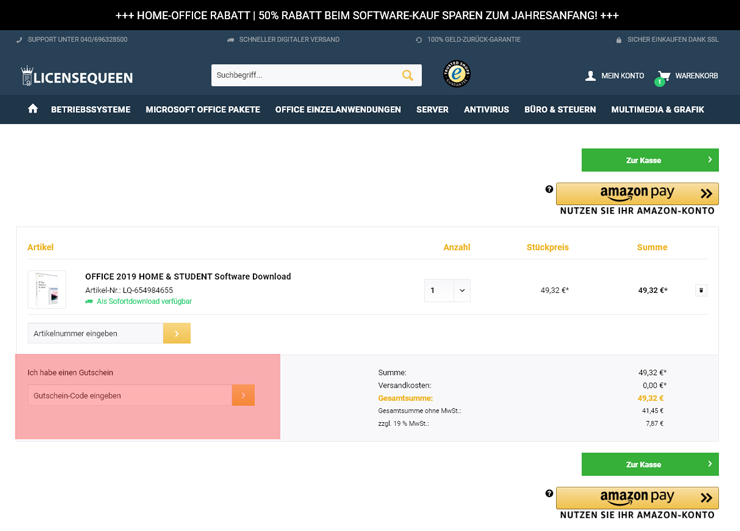Click the Office 2019 product thumbnail
This screenshot has width=740, height=531.
[x=47, y=289]
